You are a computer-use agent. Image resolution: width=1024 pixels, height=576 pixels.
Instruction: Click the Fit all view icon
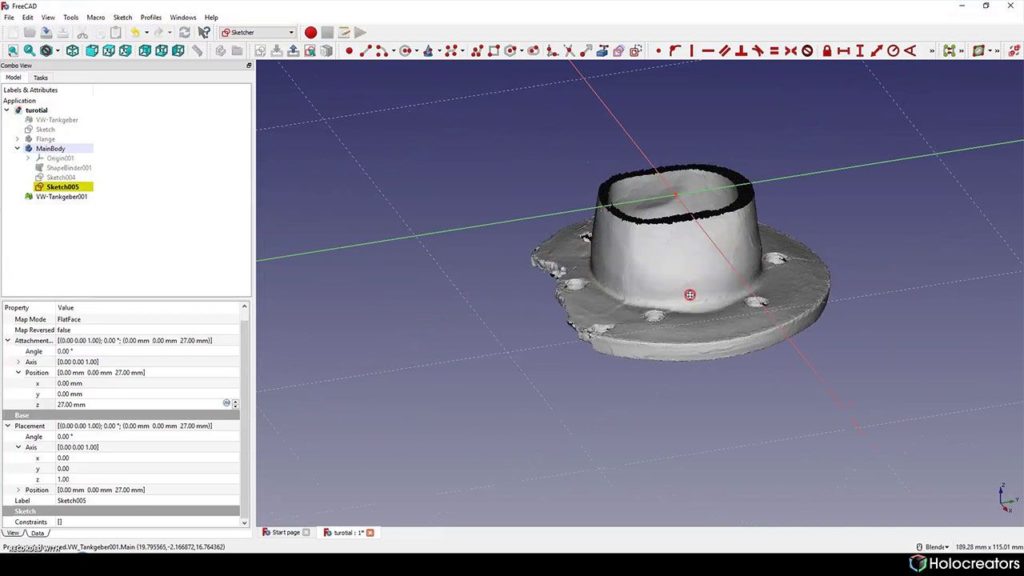(12, 51)
